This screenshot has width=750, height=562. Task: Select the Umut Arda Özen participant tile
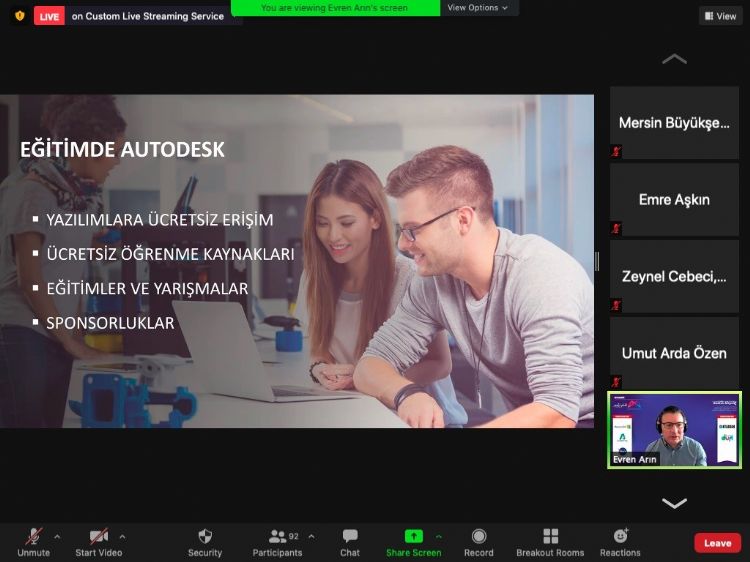[x=674, y=353]
